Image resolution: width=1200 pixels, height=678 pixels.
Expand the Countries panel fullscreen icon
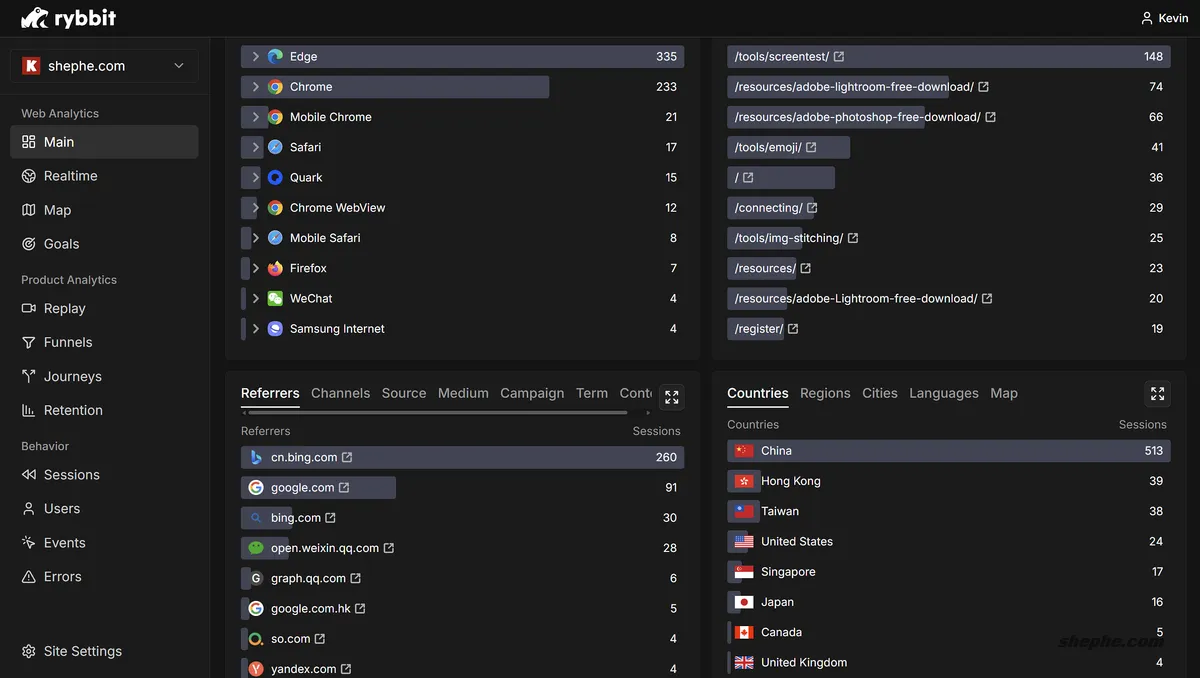1157,393
